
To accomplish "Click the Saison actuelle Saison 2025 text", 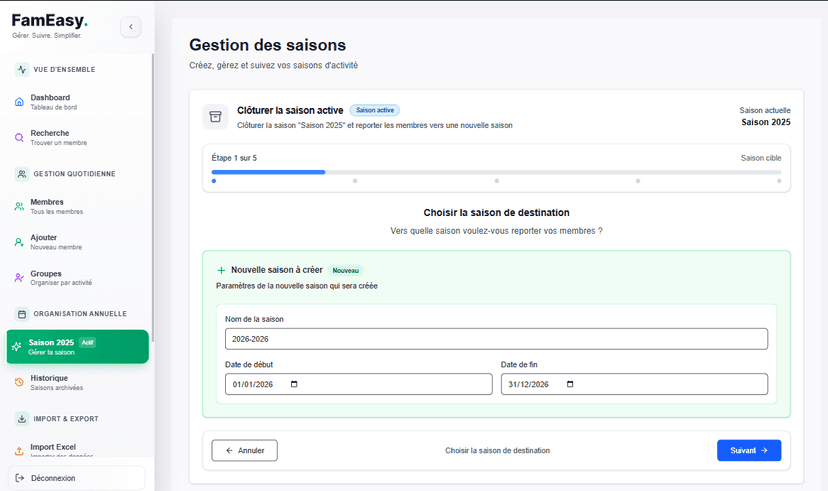I will (765, 117).
